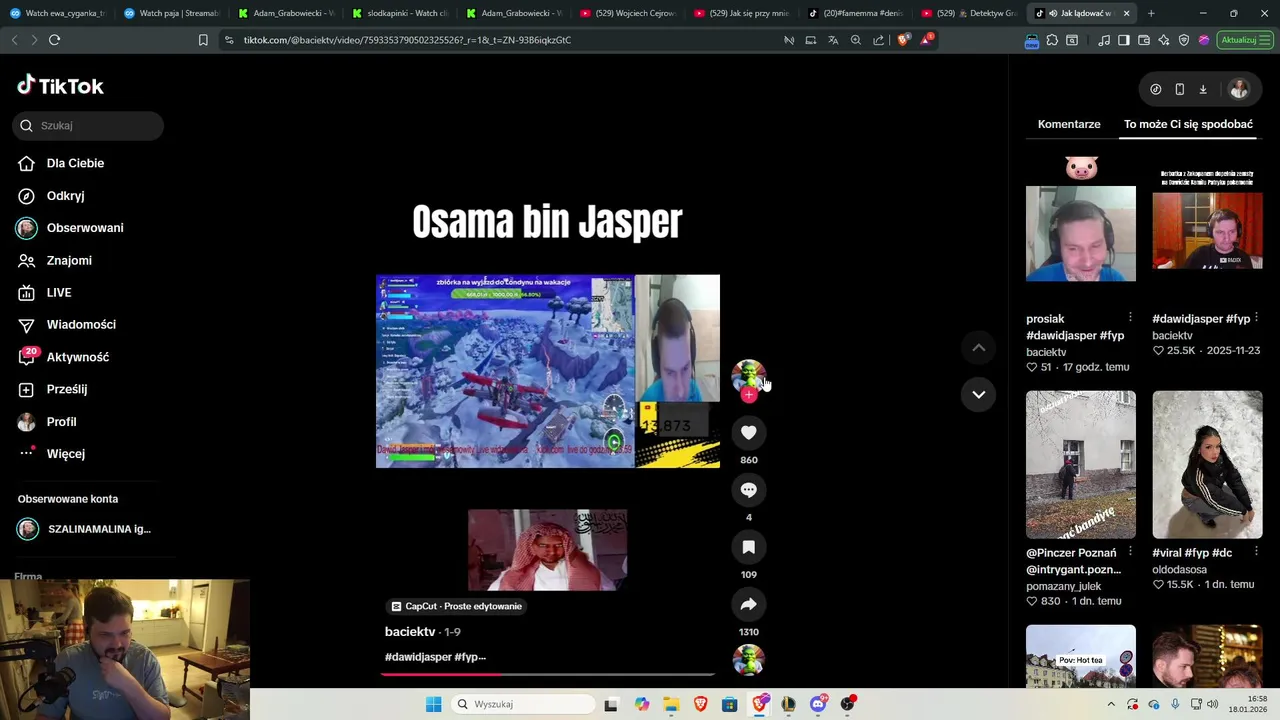Bookmark the video with the save icon
Viewport: 1280px width, 720px height.
[x=748, y=547]
